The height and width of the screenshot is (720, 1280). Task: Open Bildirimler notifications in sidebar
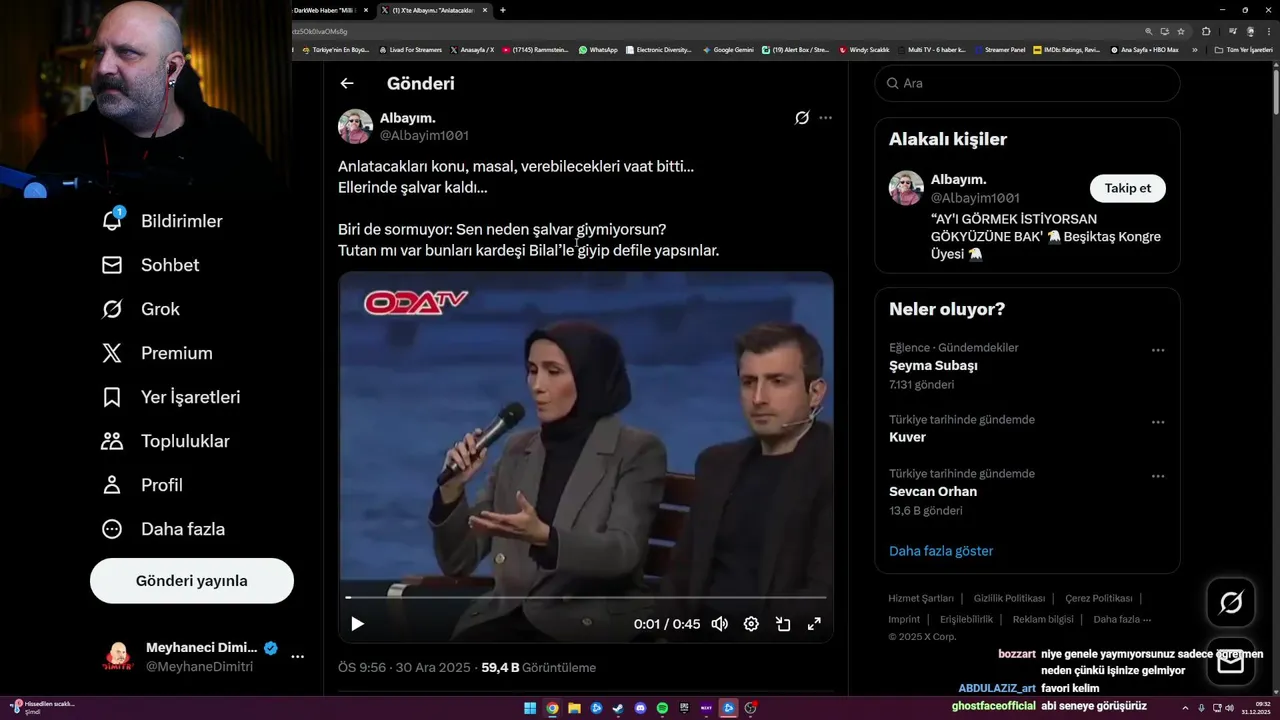(x=162, y=221)
